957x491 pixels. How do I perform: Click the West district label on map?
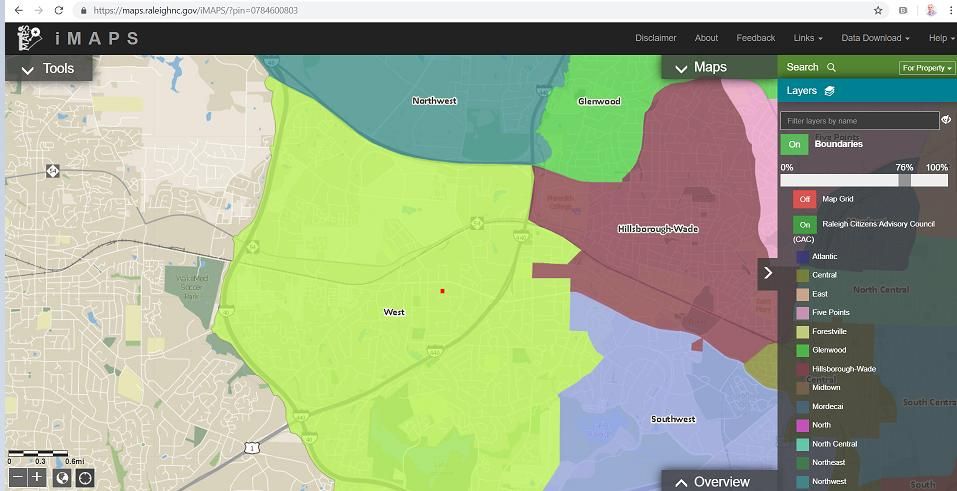tap(394, 312)
